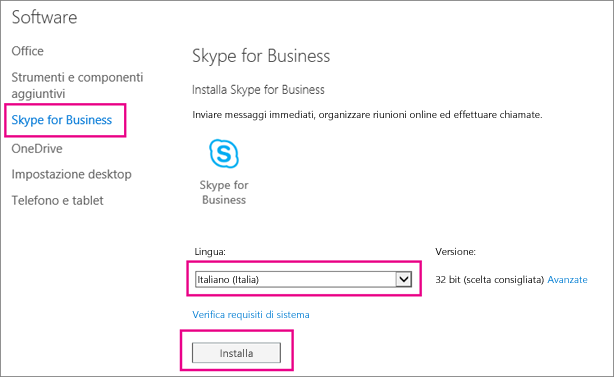Screen dimensions: 614x377
Task: Click the Italiano (Italia) language field
Action: click(x=303, y=280)
